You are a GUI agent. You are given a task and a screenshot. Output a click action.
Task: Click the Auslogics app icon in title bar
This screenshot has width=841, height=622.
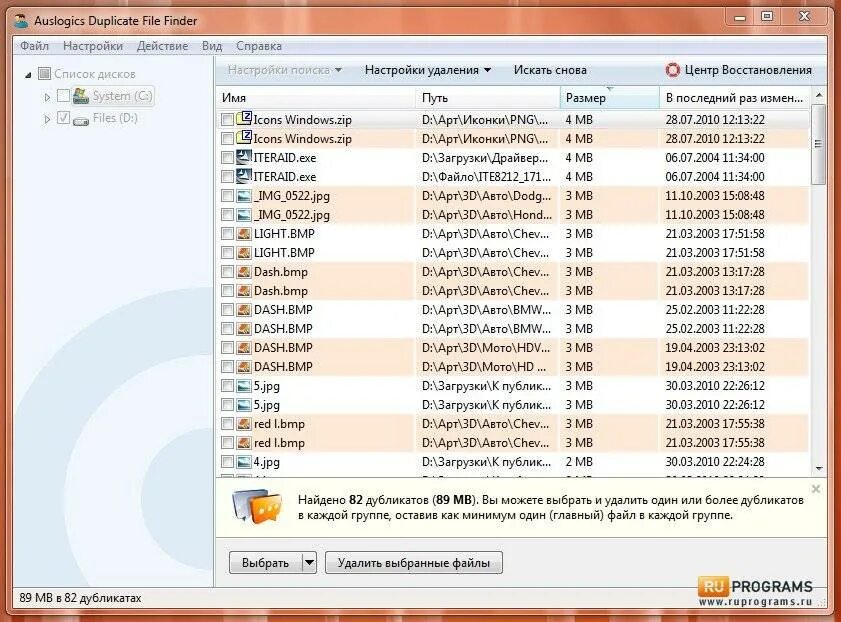click(21, 21)
